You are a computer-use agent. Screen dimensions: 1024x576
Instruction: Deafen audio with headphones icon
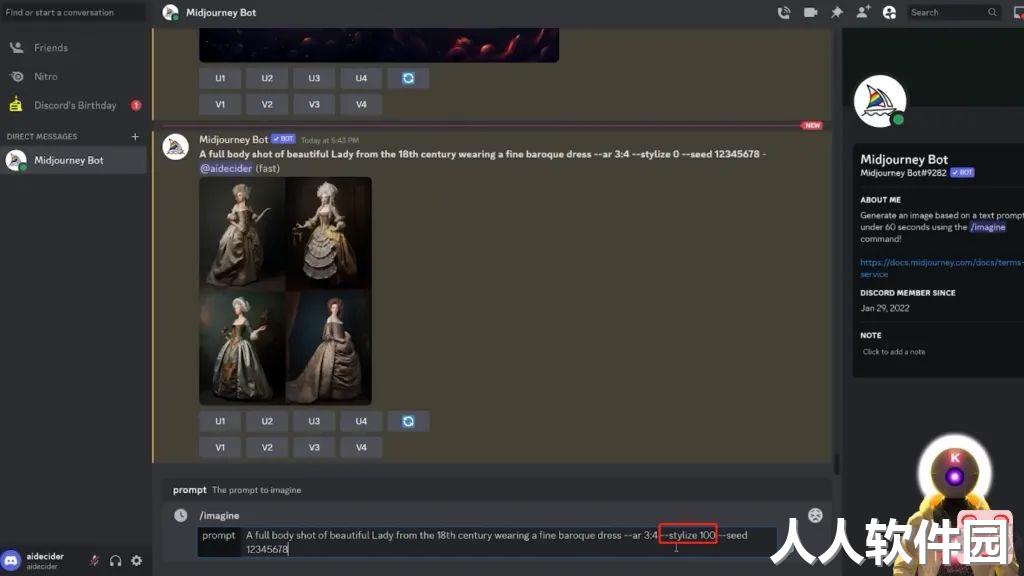tap(116, 560)
